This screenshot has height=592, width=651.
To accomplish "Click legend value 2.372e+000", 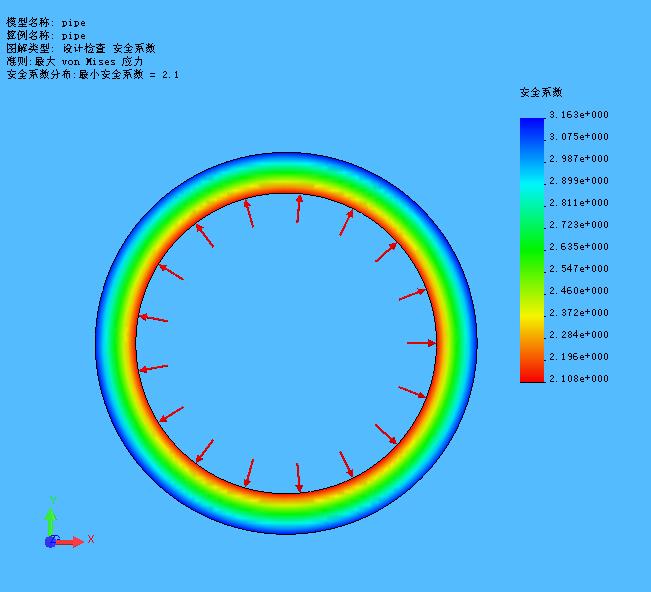I will (x=579, y=313).
